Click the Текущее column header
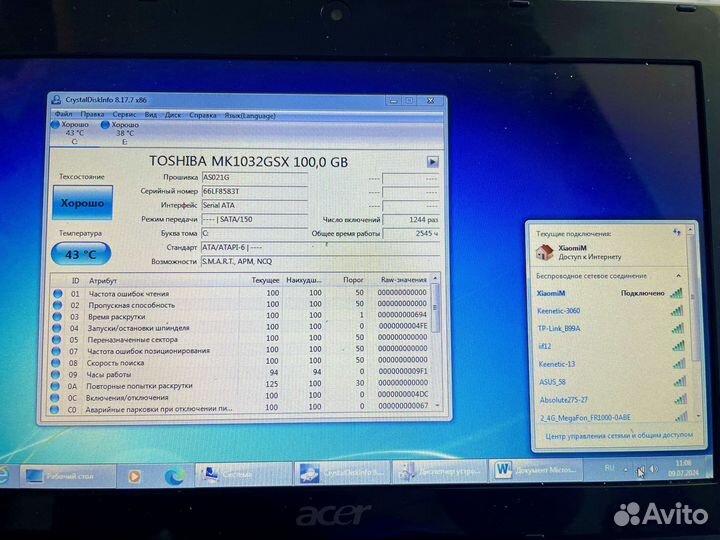Screen dimensions: 720x540 [x=265, y=280]
